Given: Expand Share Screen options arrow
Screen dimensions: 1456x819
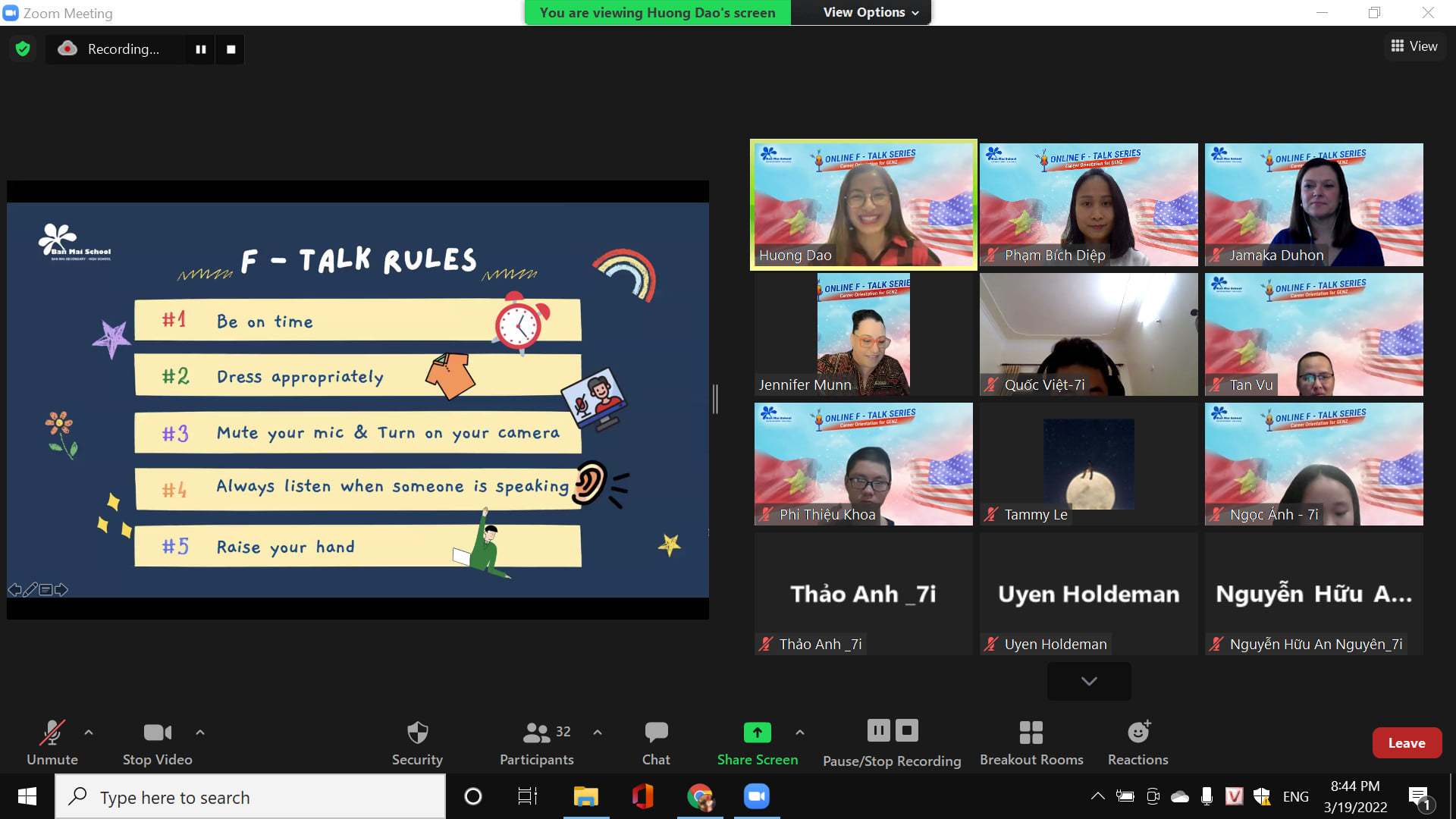Looking at the screenshot, I should pyautogui.click(x=799, y=733).
